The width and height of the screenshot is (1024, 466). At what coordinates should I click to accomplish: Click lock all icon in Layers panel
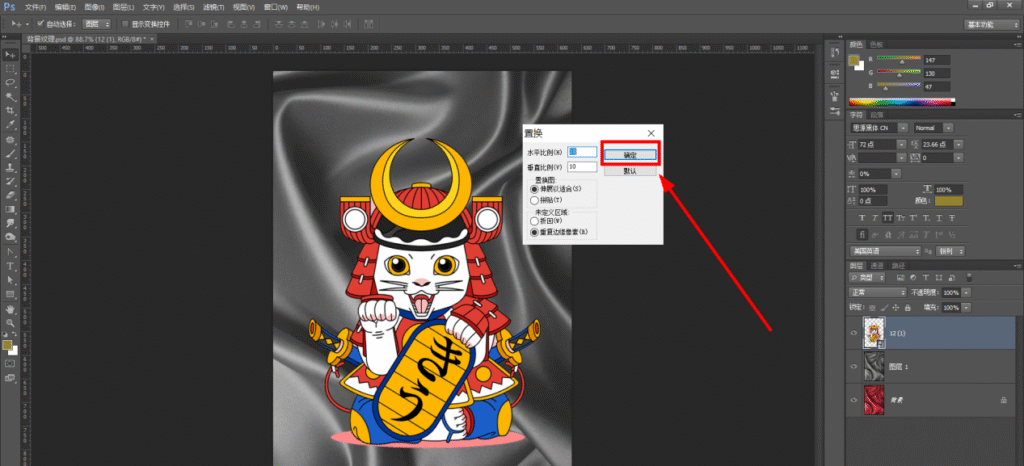click(908, 307)
